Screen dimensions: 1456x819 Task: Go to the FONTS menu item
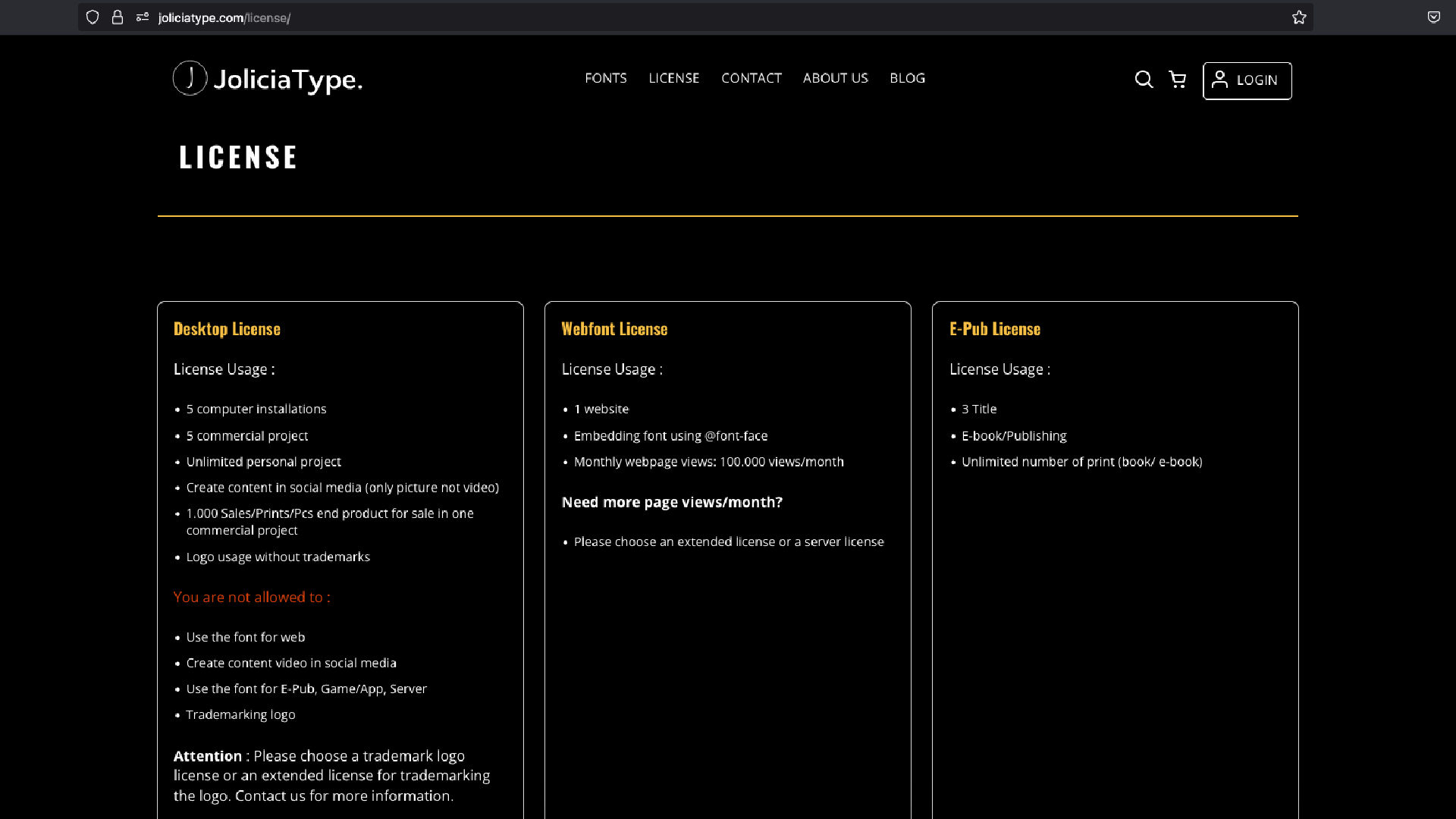pyautogui.click(x=606, y=78)
